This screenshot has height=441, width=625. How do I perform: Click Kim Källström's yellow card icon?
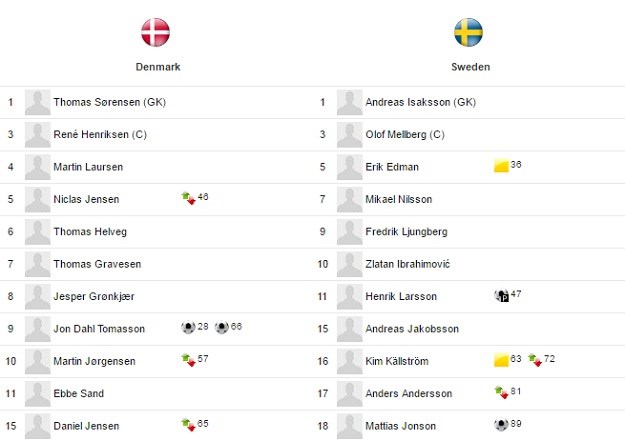point(501,360)
